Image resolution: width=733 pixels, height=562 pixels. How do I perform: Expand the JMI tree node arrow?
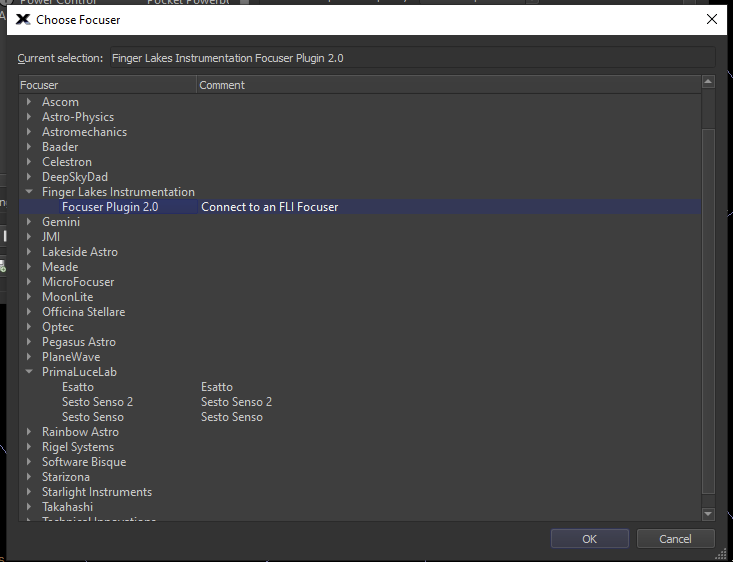click(x=29, y=236)
